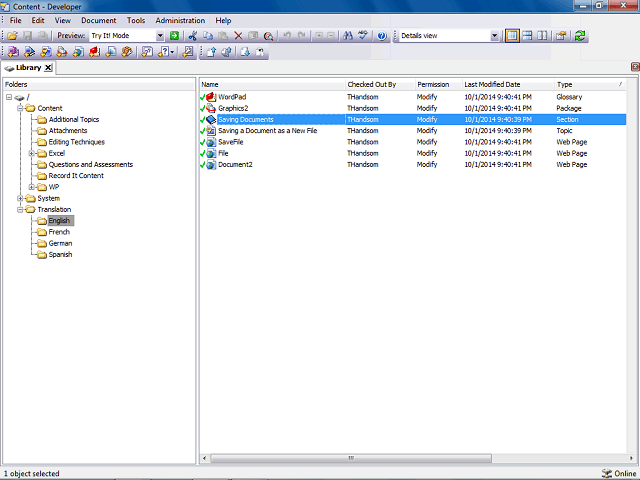Enable the single-pane layout view
640x480 pixels.
pos(512,36)
